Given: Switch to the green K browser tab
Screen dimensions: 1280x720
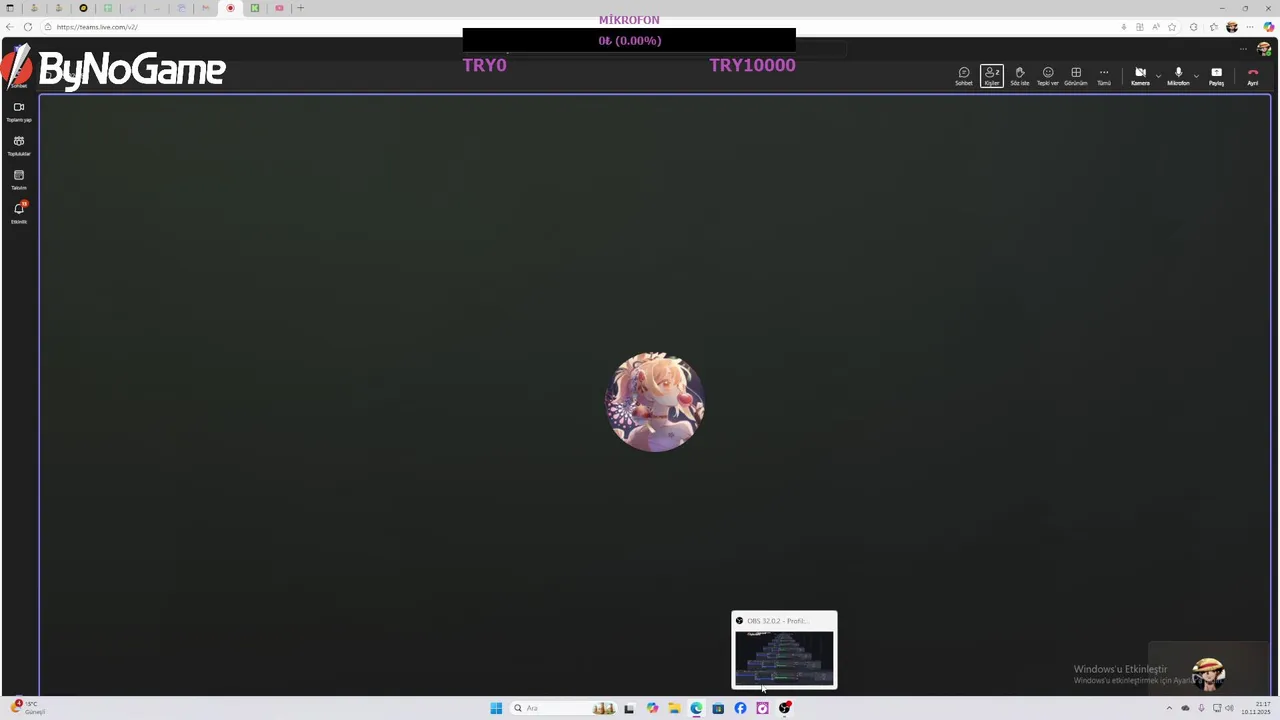Looking at the screenshot, I should 255,8.
